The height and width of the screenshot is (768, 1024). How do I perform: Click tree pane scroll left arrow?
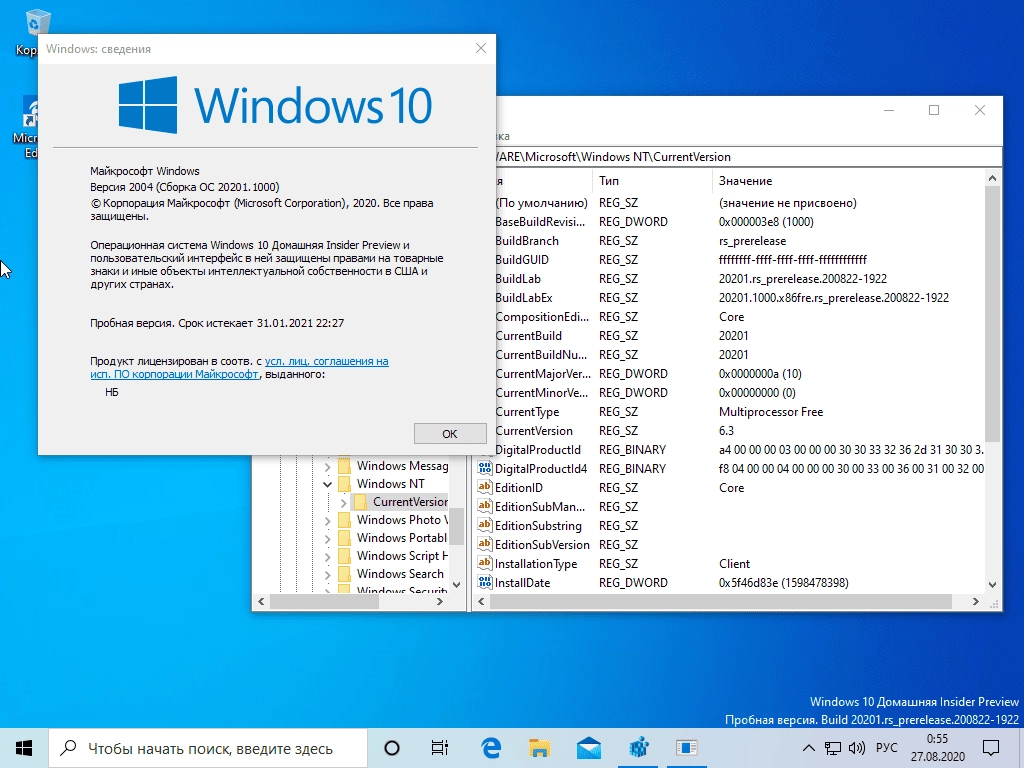(261, 601)
